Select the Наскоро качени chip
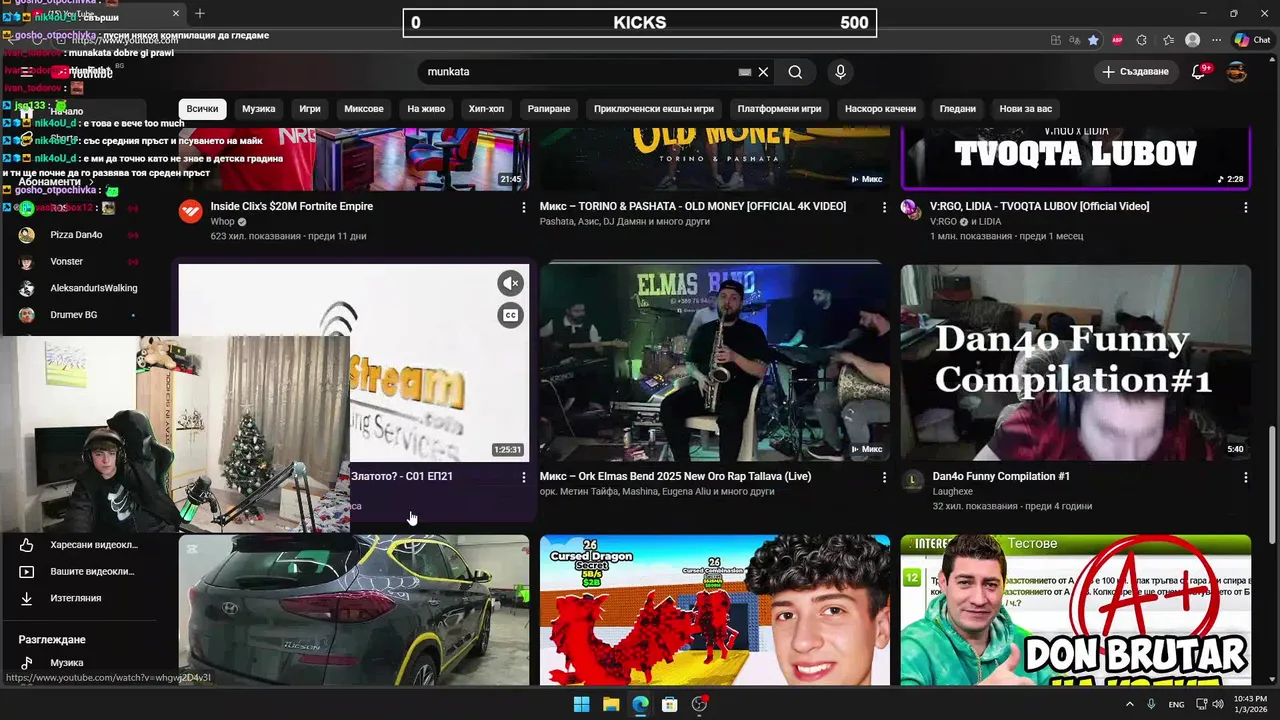The height and width of the screenshot is (720, 1280). pos(880,109)
